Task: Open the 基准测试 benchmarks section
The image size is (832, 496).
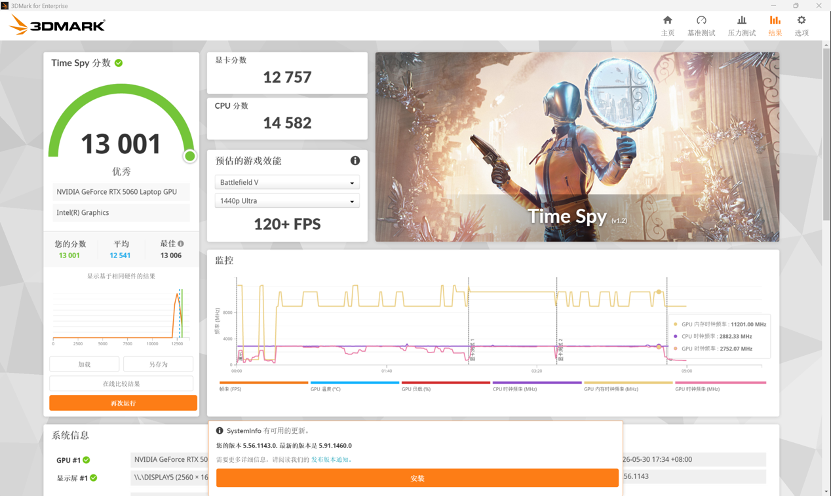Action: pyautogui.click(x=701, y=25)
